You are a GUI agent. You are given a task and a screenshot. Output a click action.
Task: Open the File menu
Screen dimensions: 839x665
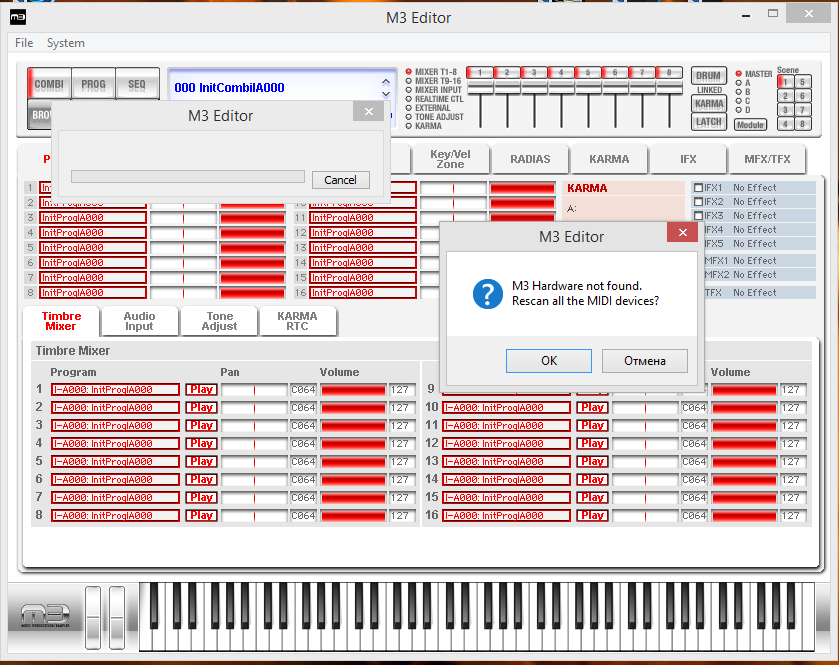(24, 43)
